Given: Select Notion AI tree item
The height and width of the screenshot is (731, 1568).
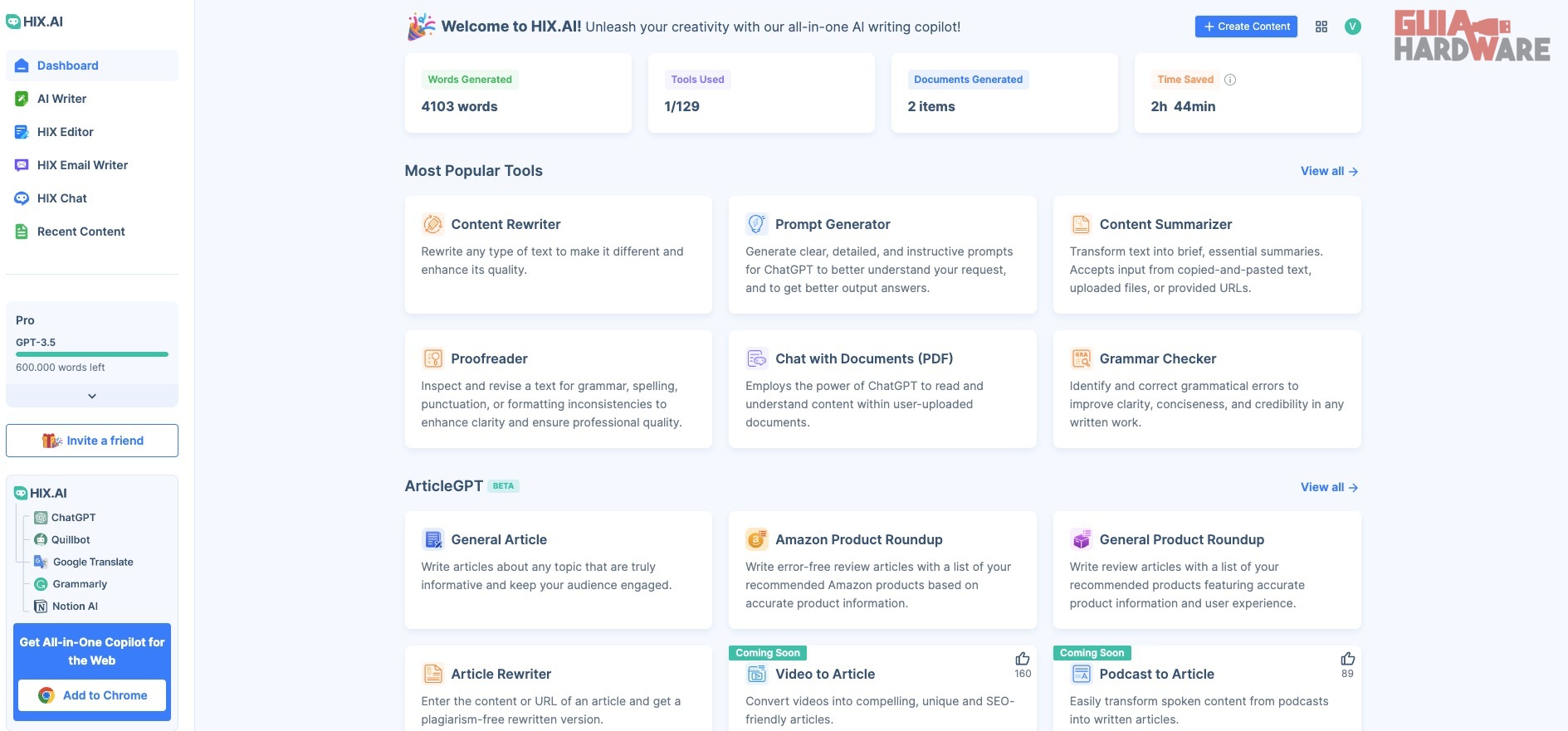Looking at the screenshot, I should pos(66,607).
